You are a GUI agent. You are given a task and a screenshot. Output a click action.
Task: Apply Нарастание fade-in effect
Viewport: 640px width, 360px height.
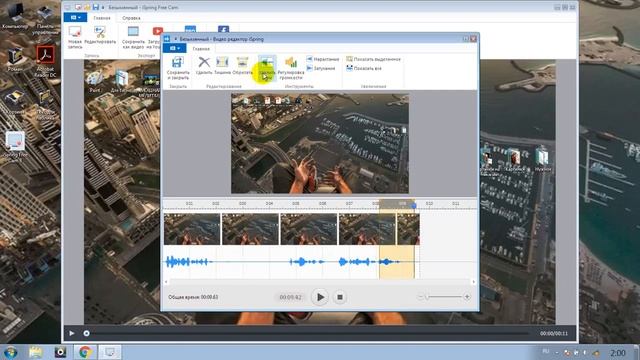[323, 59]
